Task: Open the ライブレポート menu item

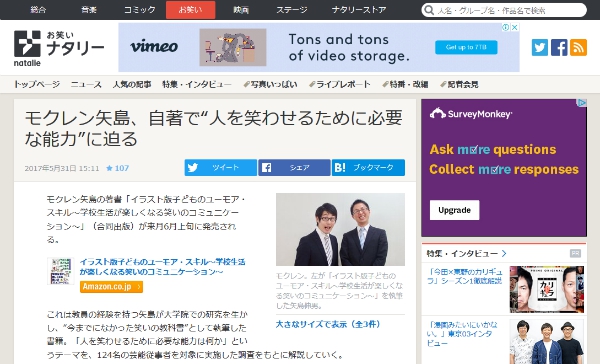Action: coord(340,84)
